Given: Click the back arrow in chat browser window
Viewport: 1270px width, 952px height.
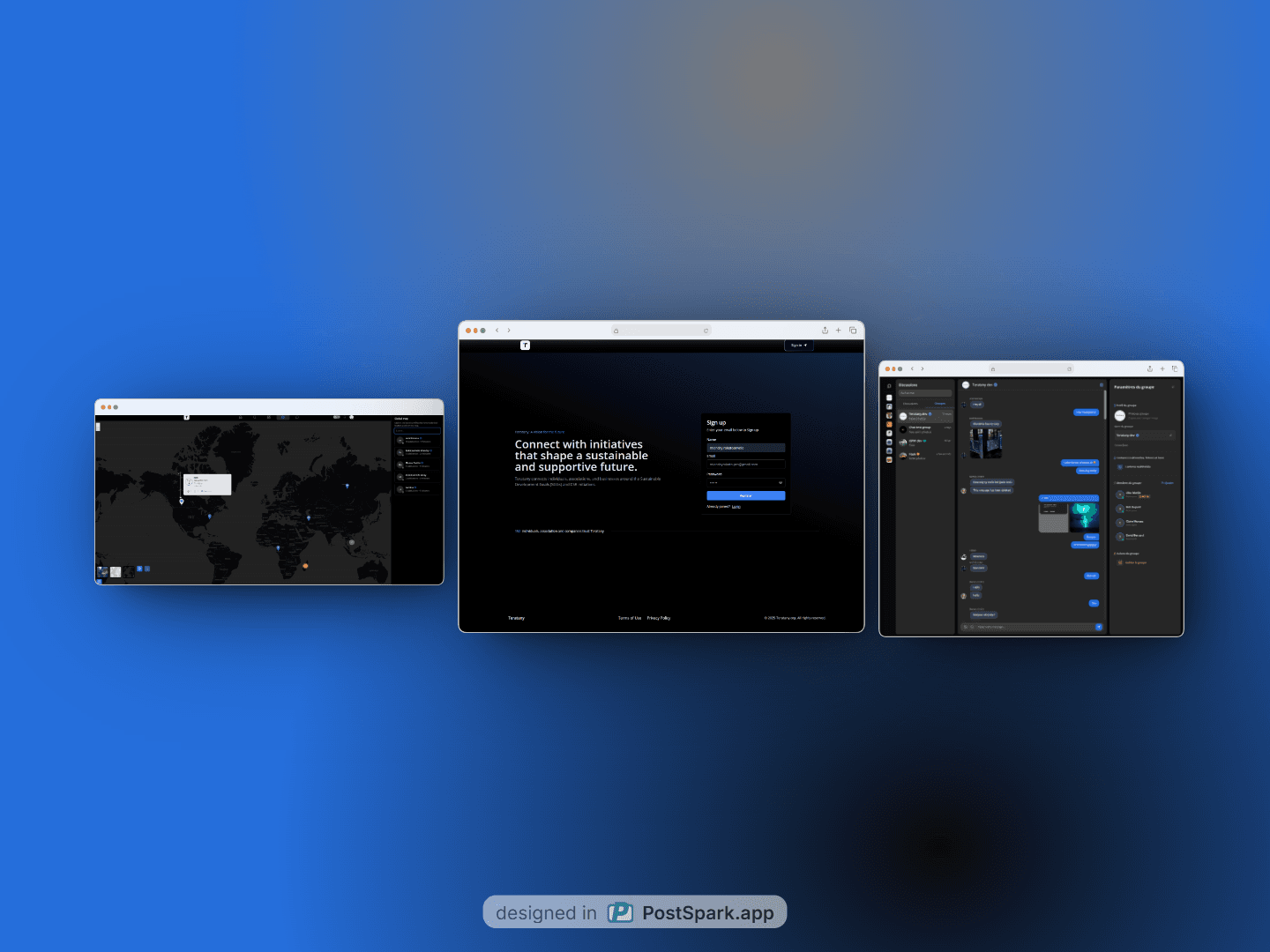Looking at the screenshot, I should click(x=912, y=368).
